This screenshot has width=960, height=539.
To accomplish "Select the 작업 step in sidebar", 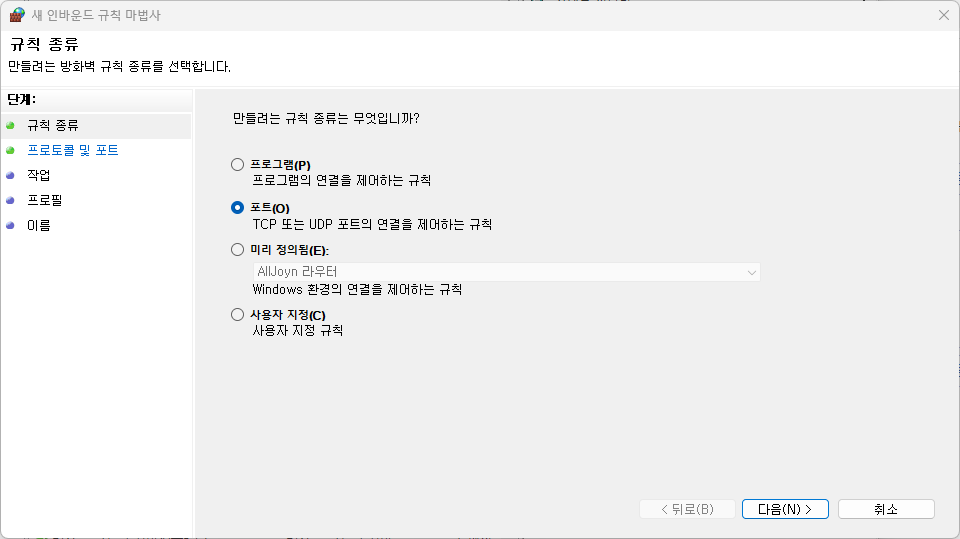I will point(39,175).
